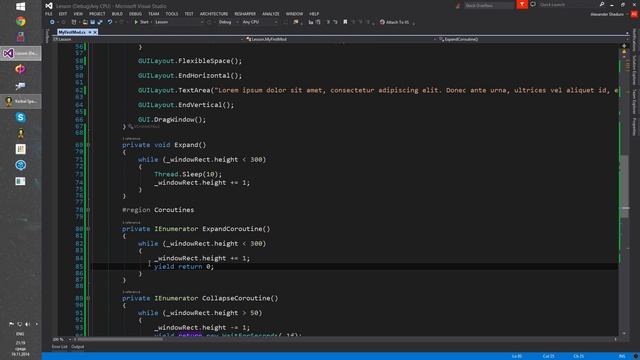Click the Attach To IIS icon
The height and width of the screenshot is (360, 640).
382,22
